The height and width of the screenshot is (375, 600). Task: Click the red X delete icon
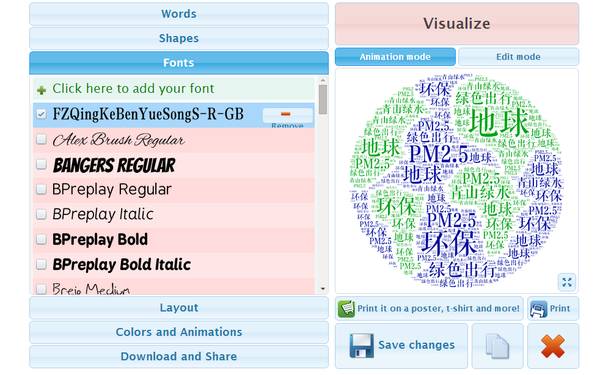tap(553, 346)
